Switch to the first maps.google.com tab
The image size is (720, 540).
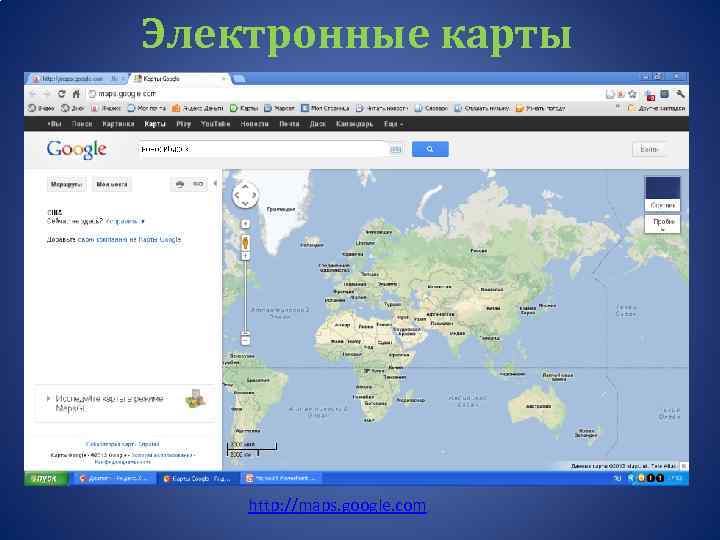click(78, 79)
